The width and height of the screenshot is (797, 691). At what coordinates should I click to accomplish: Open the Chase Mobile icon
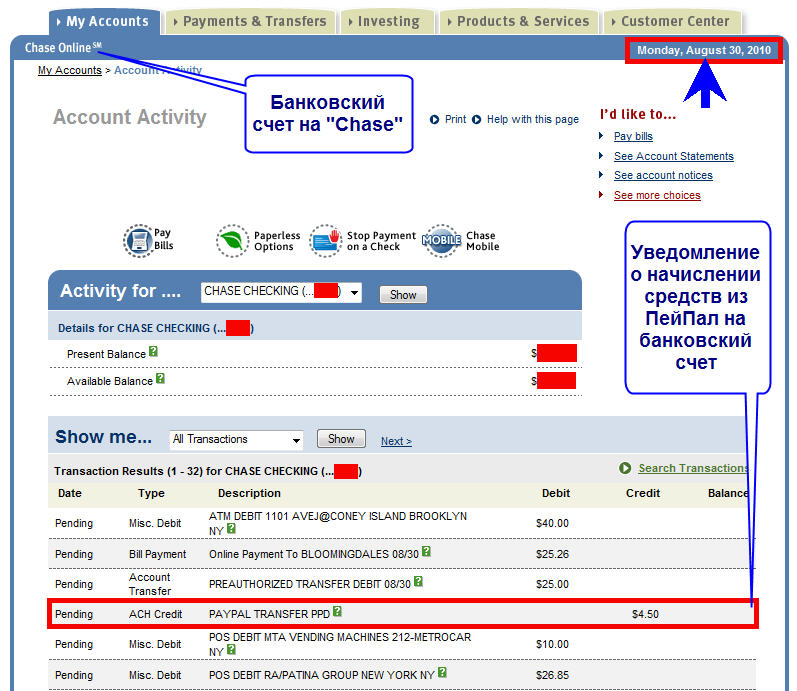(441, 241)
